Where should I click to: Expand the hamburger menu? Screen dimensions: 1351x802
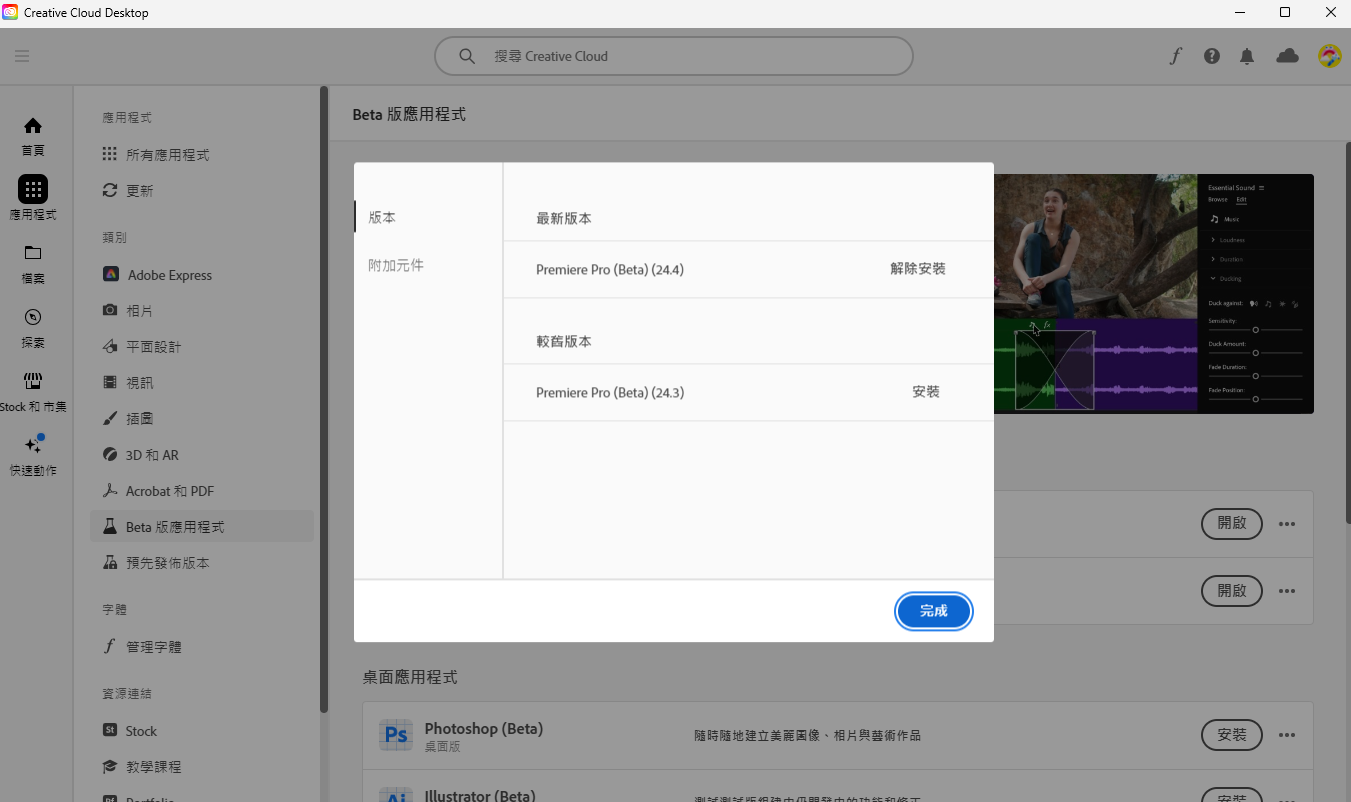pos(22,55)
